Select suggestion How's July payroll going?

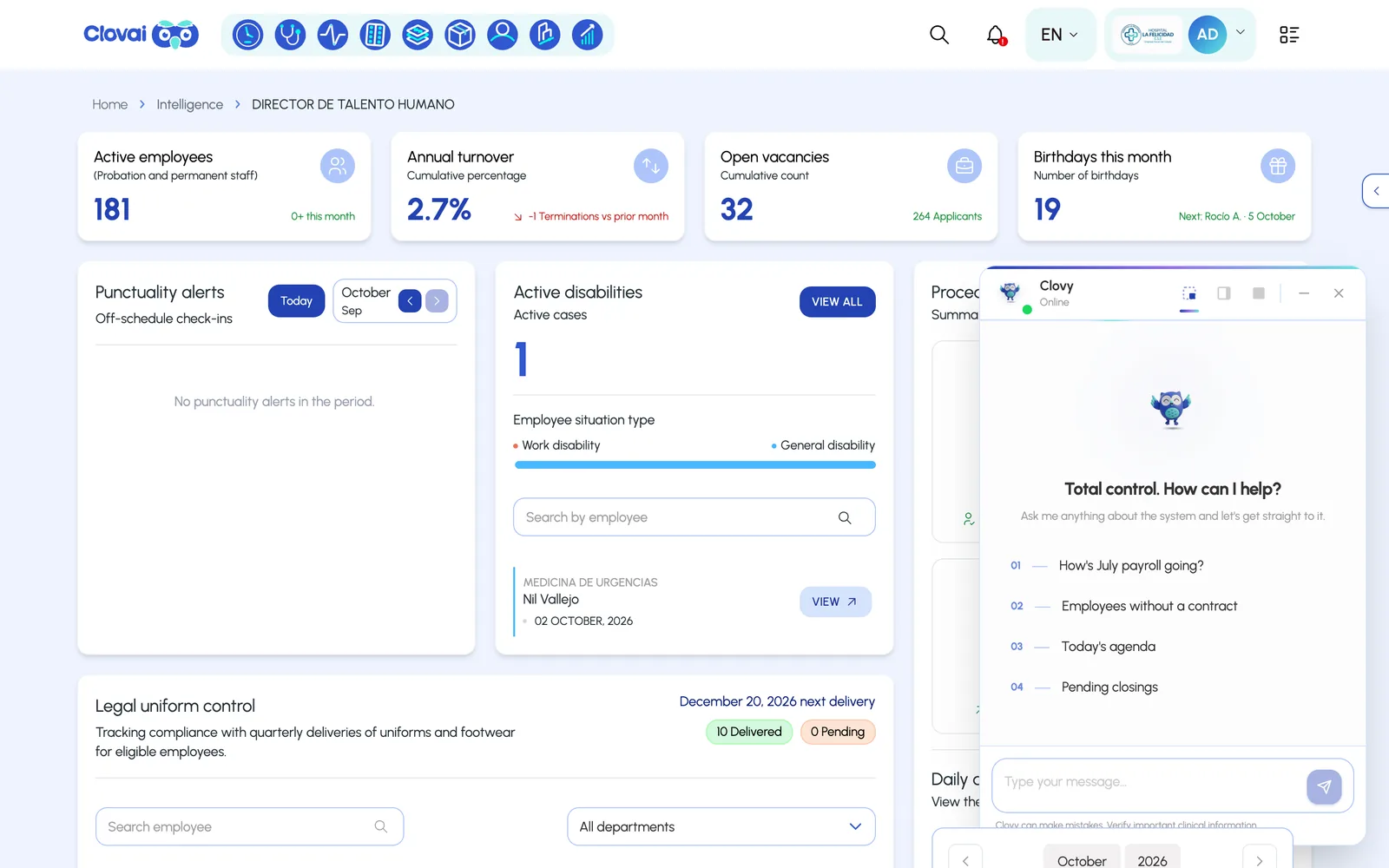[x=1131, y=565]
